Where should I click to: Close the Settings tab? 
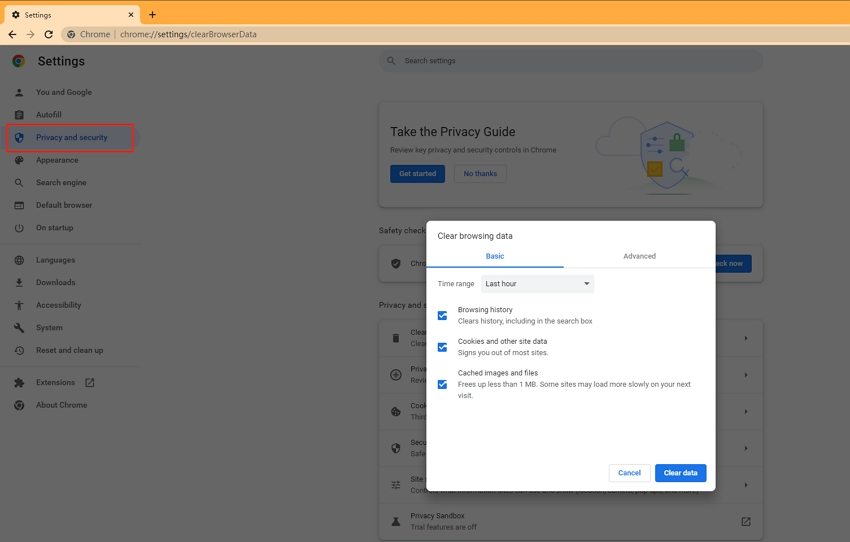(x=131, y=15)
